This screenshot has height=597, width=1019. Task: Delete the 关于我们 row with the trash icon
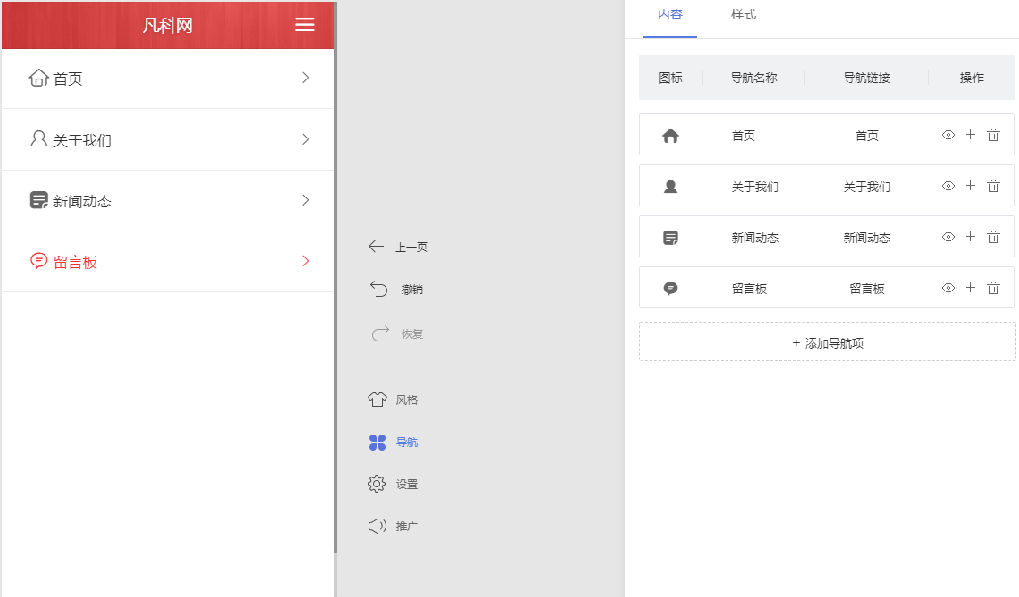pyautogui.click(x=993, y=186)
